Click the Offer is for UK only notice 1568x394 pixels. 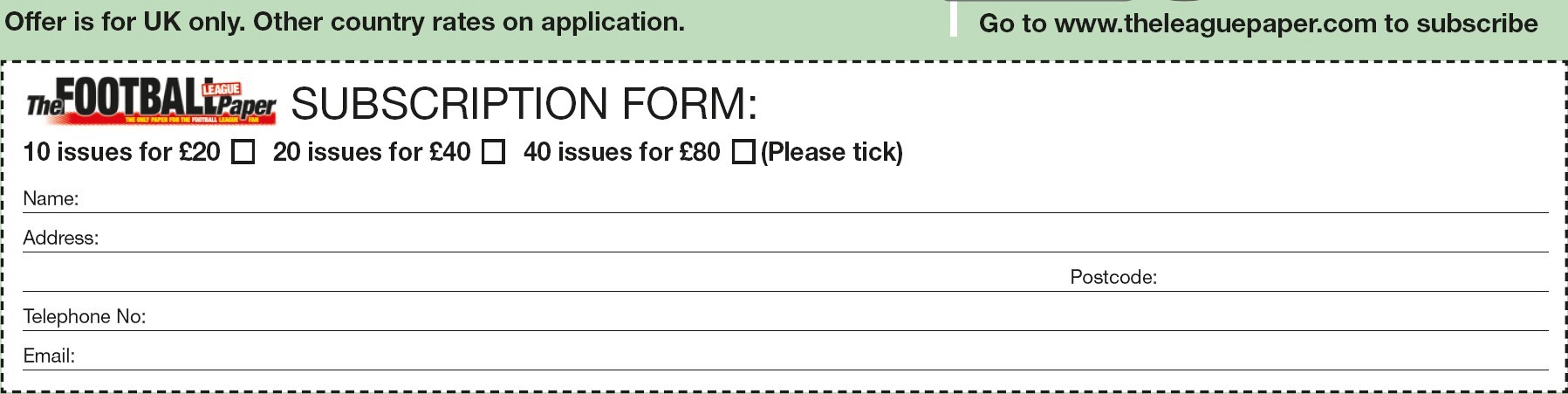[x=345, y=22]
